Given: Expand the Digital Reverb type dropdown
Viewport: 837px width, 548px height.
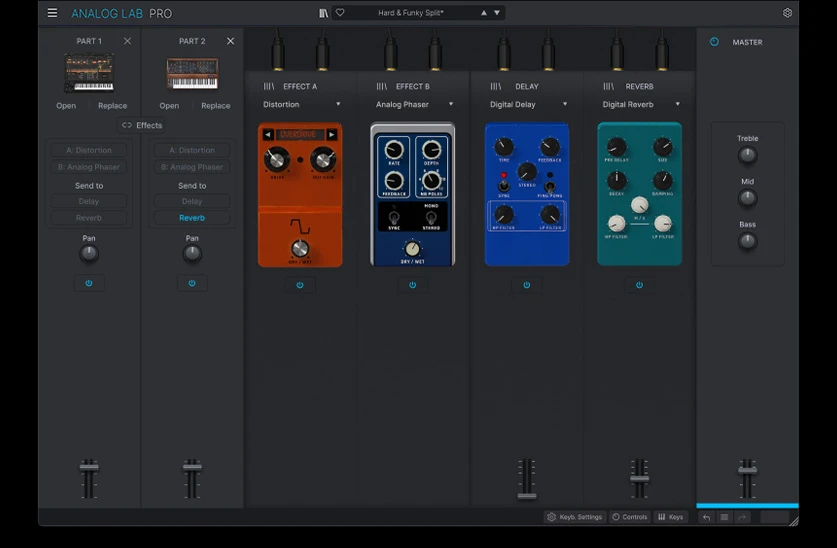Looking at the screenshot, I should [x=678, y=104].
